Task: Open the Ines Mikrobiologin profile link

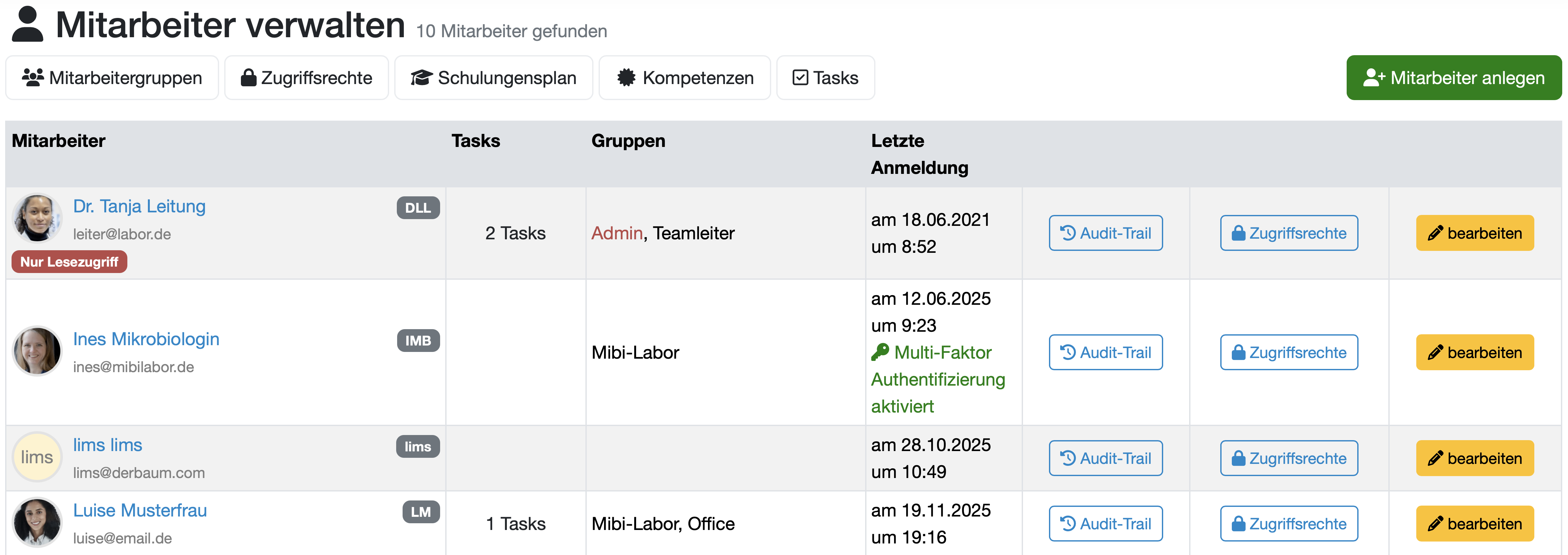Action: pyautogui.click(x=146, y=339)
